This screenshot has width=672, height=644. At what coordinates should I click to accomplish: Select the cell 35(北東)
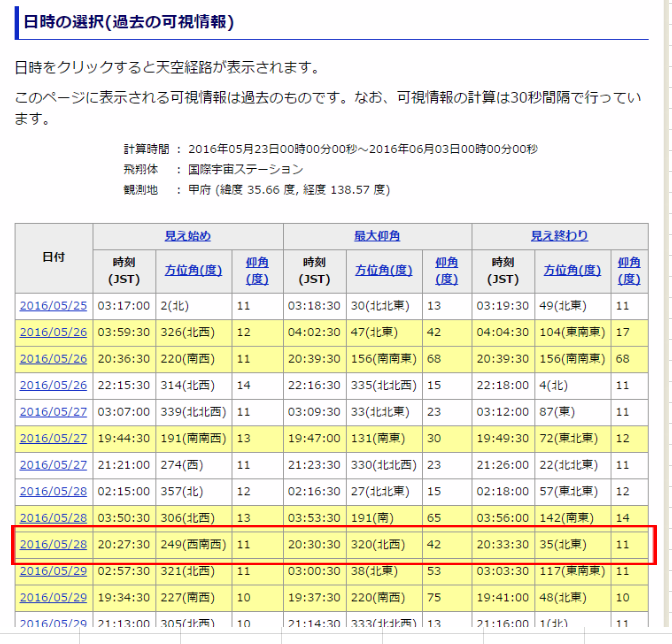573,545
